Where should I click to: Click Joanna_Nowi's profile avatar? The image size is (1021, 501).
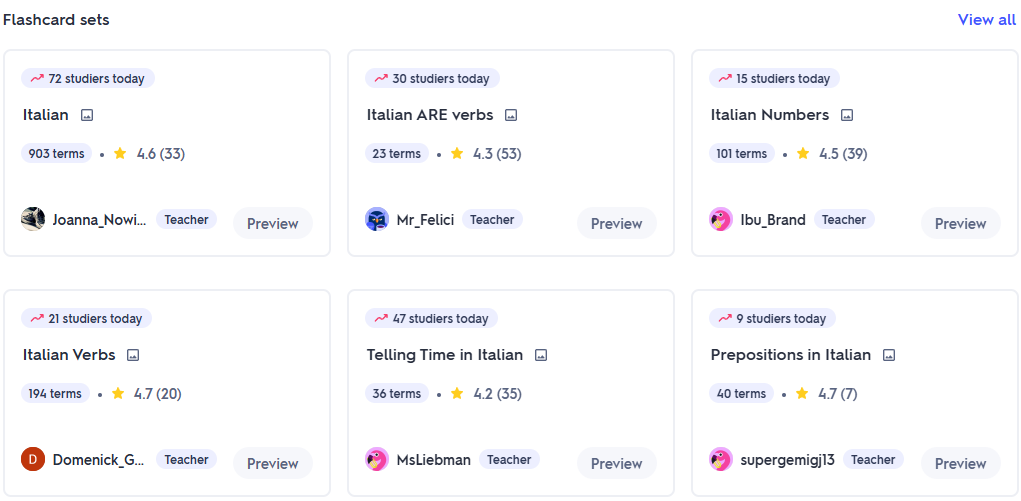click(33, 219)
